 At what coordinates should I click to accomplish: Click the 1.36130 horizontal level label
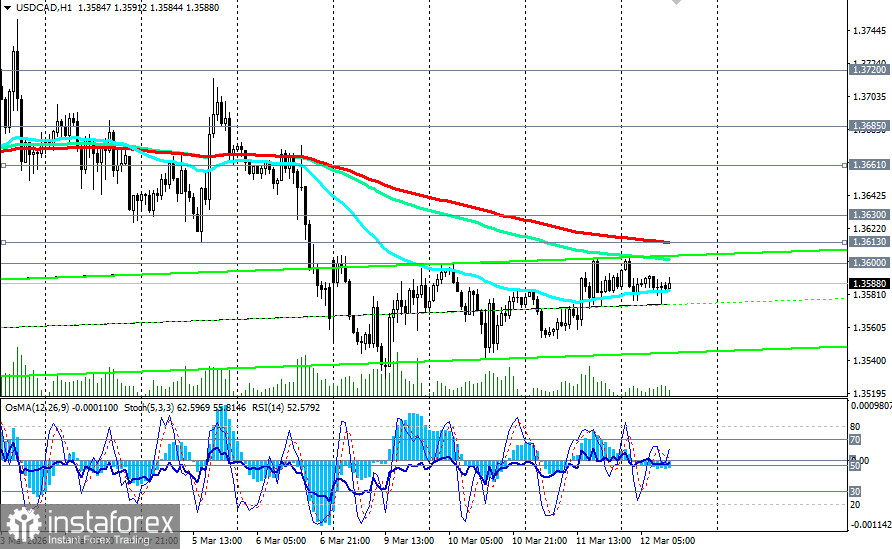[869, 242]
